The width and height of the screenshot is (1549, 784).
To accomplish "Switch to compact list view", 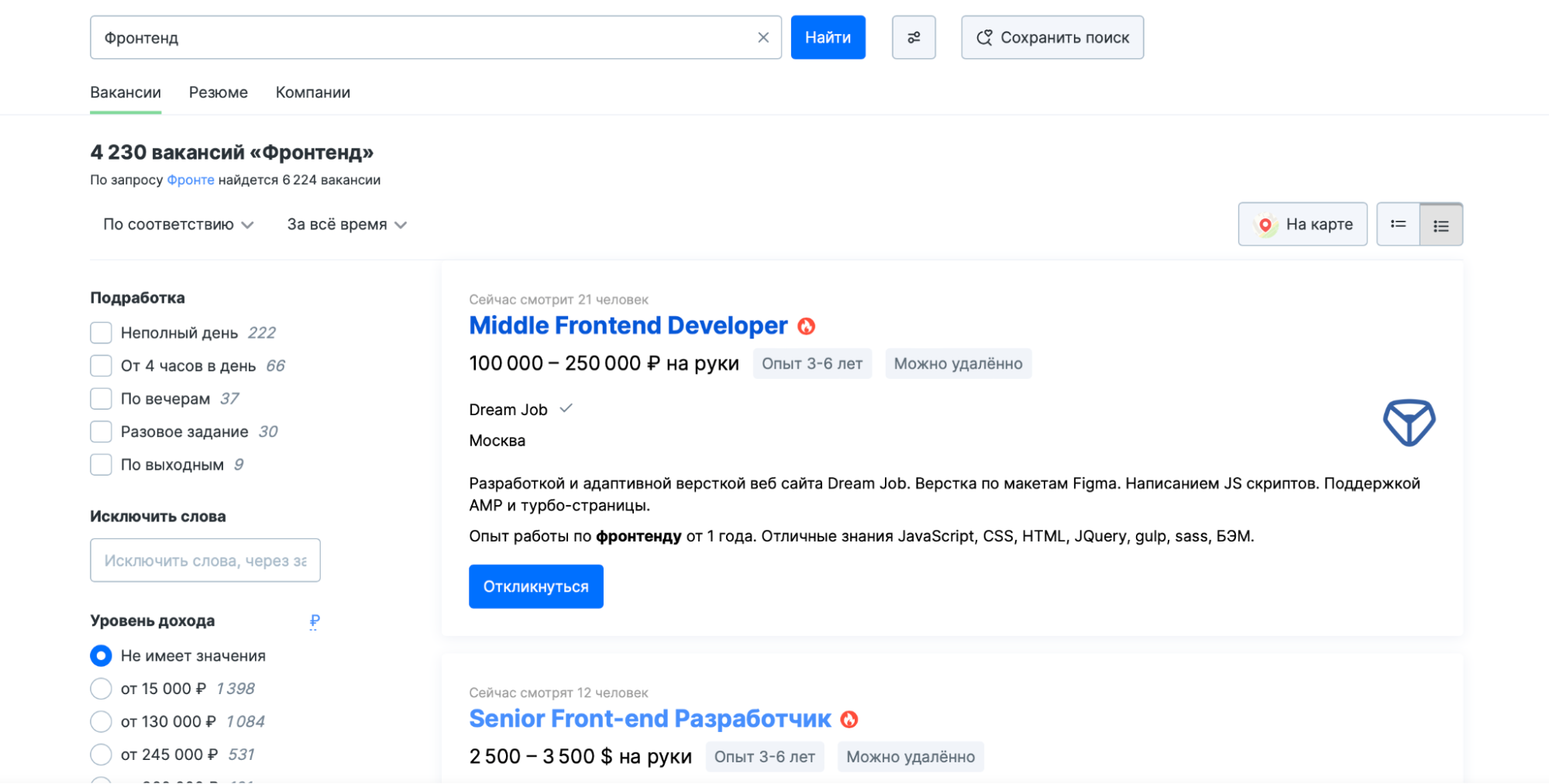I will coord(1398,225).
